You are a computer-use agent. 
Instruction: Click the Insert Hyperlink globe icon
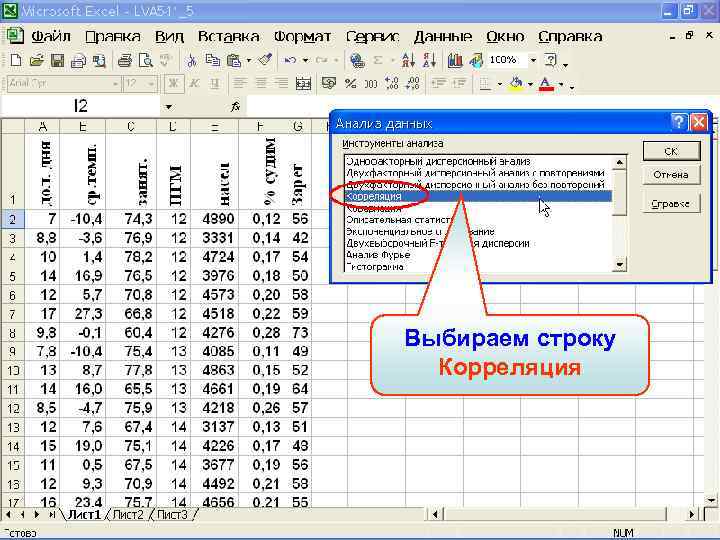click(x=357, y=60)
